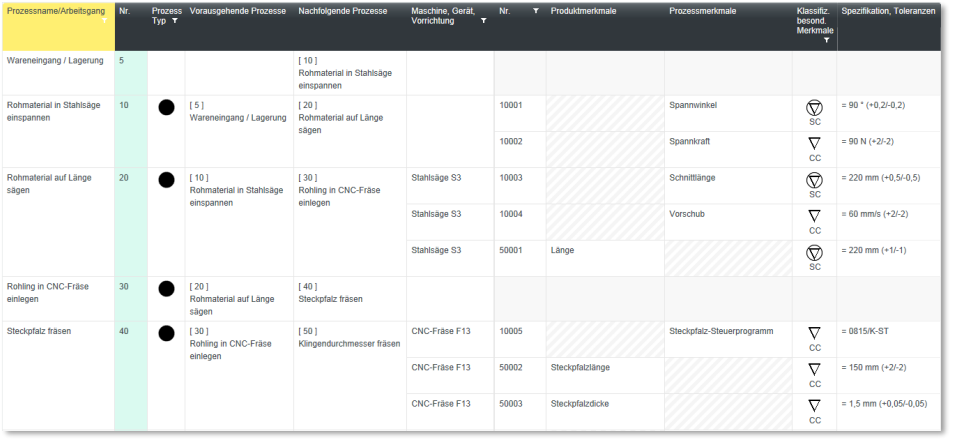Click successor [ 40 ] Steckpfalz fräsen

pyautogui.click(x=331, y=292)
